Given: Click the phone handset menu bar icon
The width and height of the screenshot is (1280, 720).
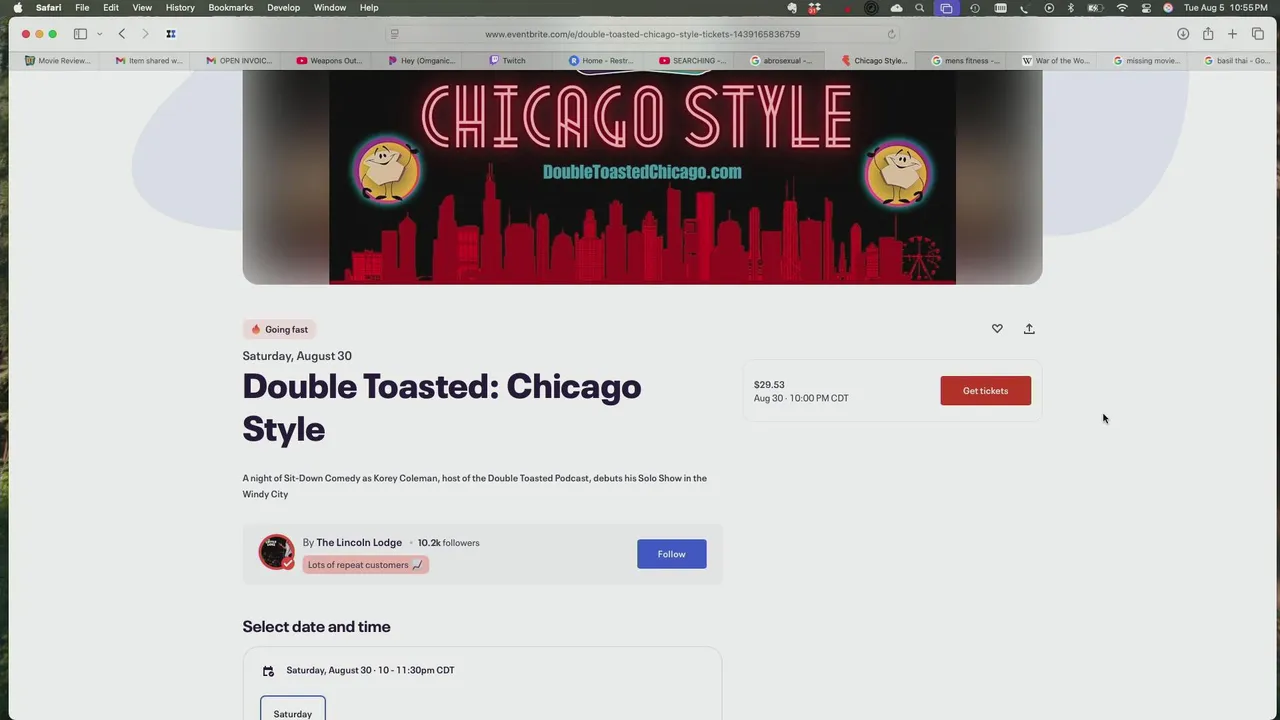Looking at the screenshot, I should [x=1024, y=8].
